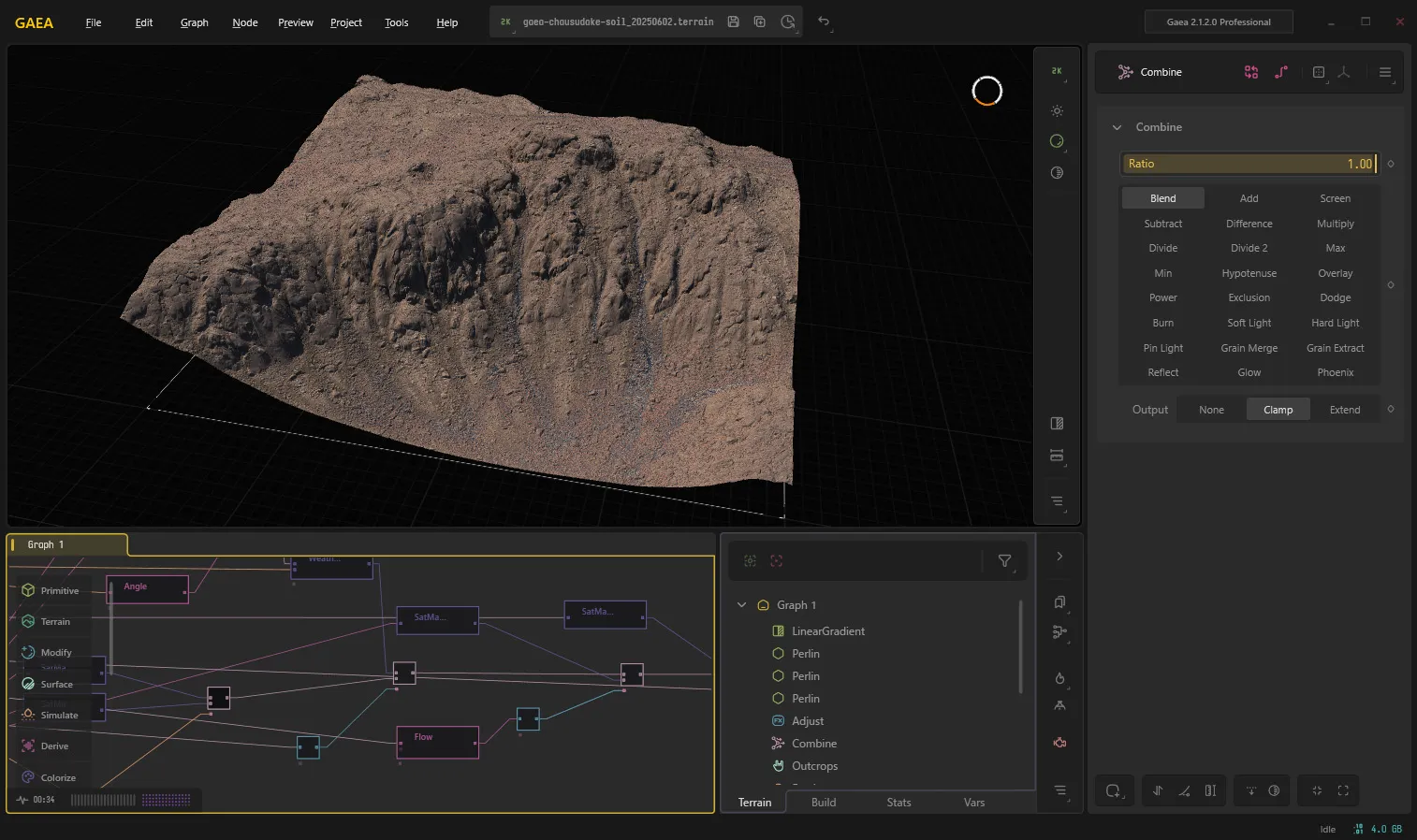Click the filter funnel icon in node list
1417x840 pixels.
pos(1004,560)
